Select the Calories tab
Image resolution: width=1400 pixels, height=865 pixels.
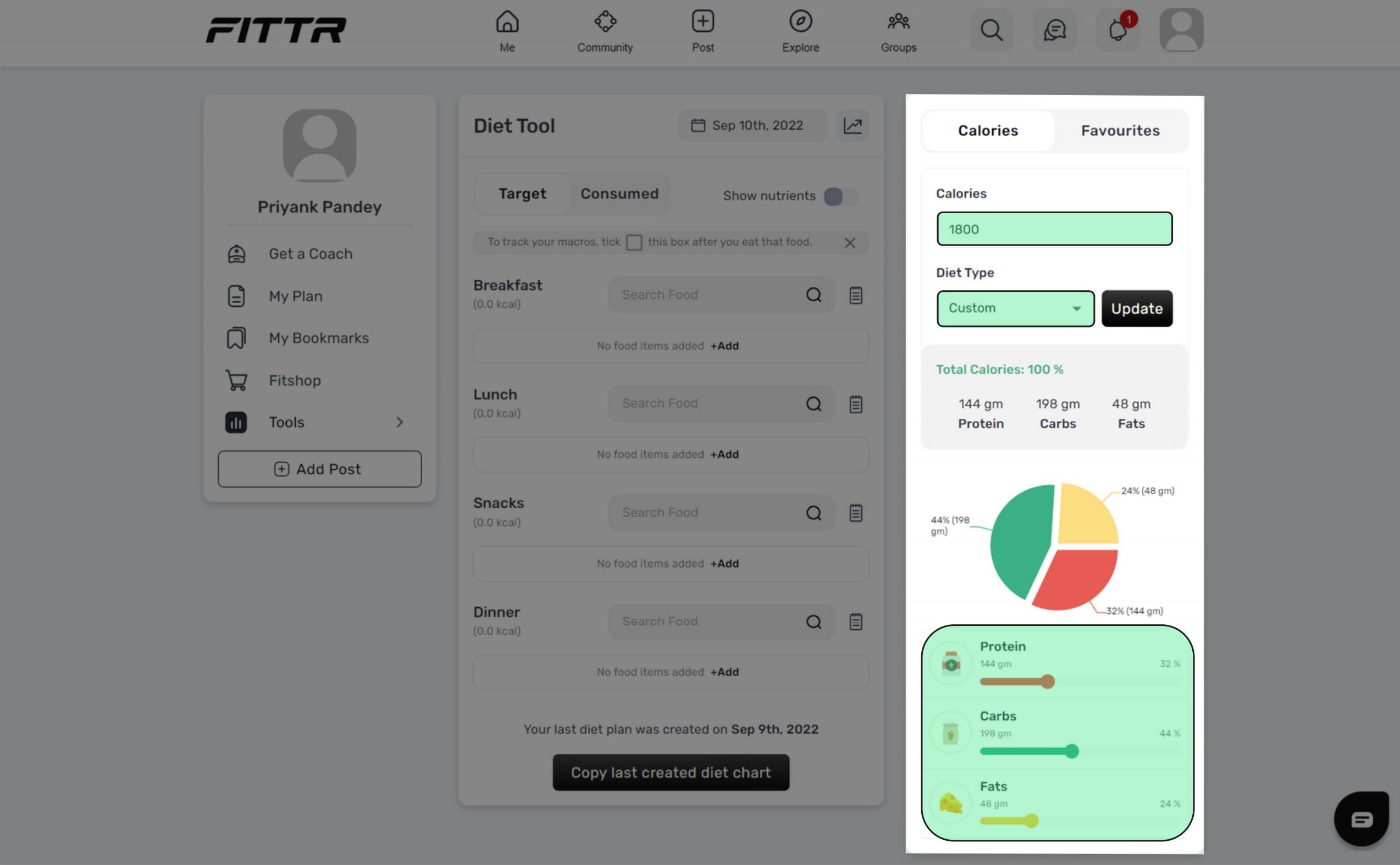pyautogui.click(x=988, y=131)
